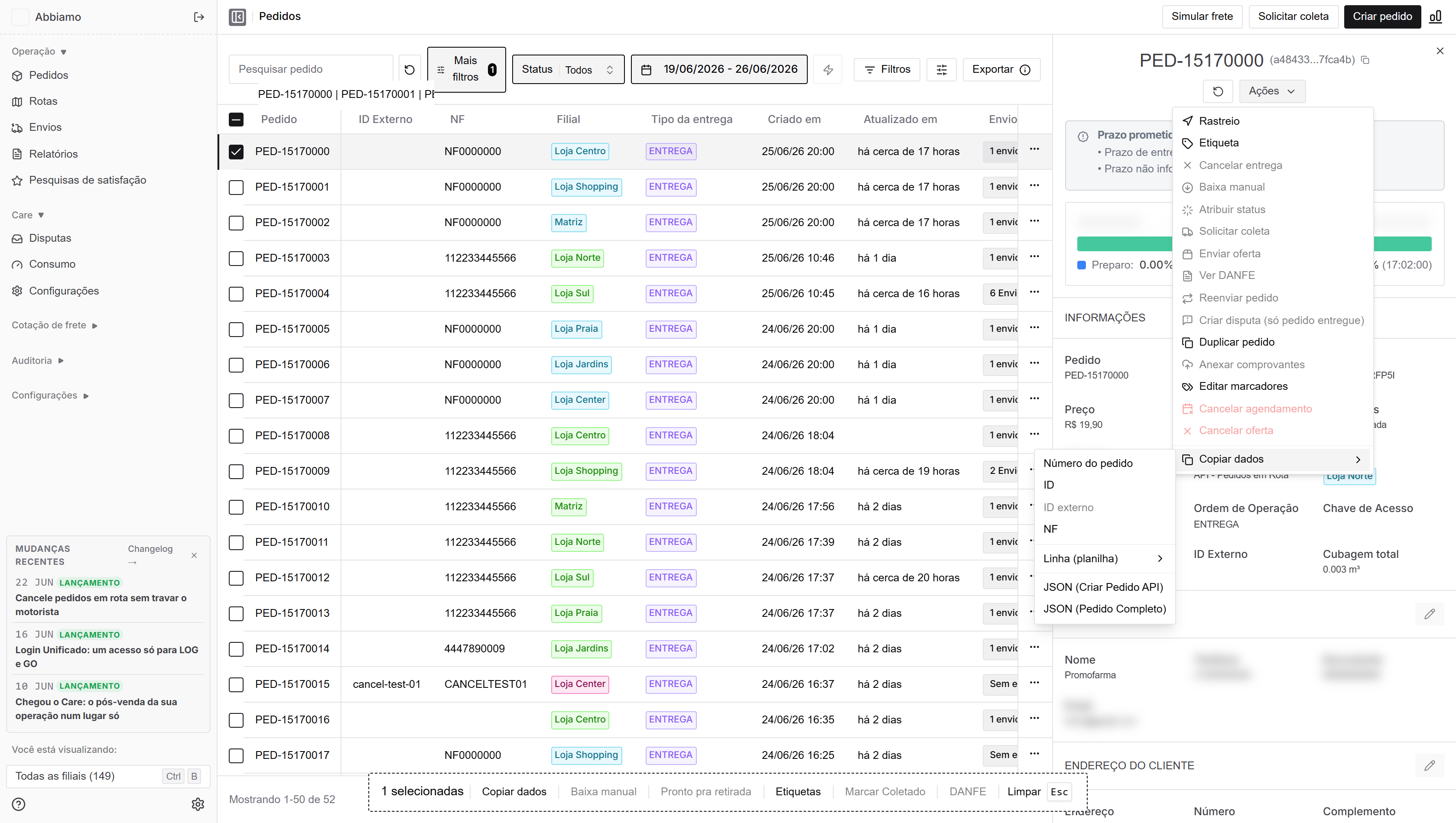Click the lightning bolt quick action icon
Image resolution: width=1456 pixels, height=823 pixels.
click(828, 70)
